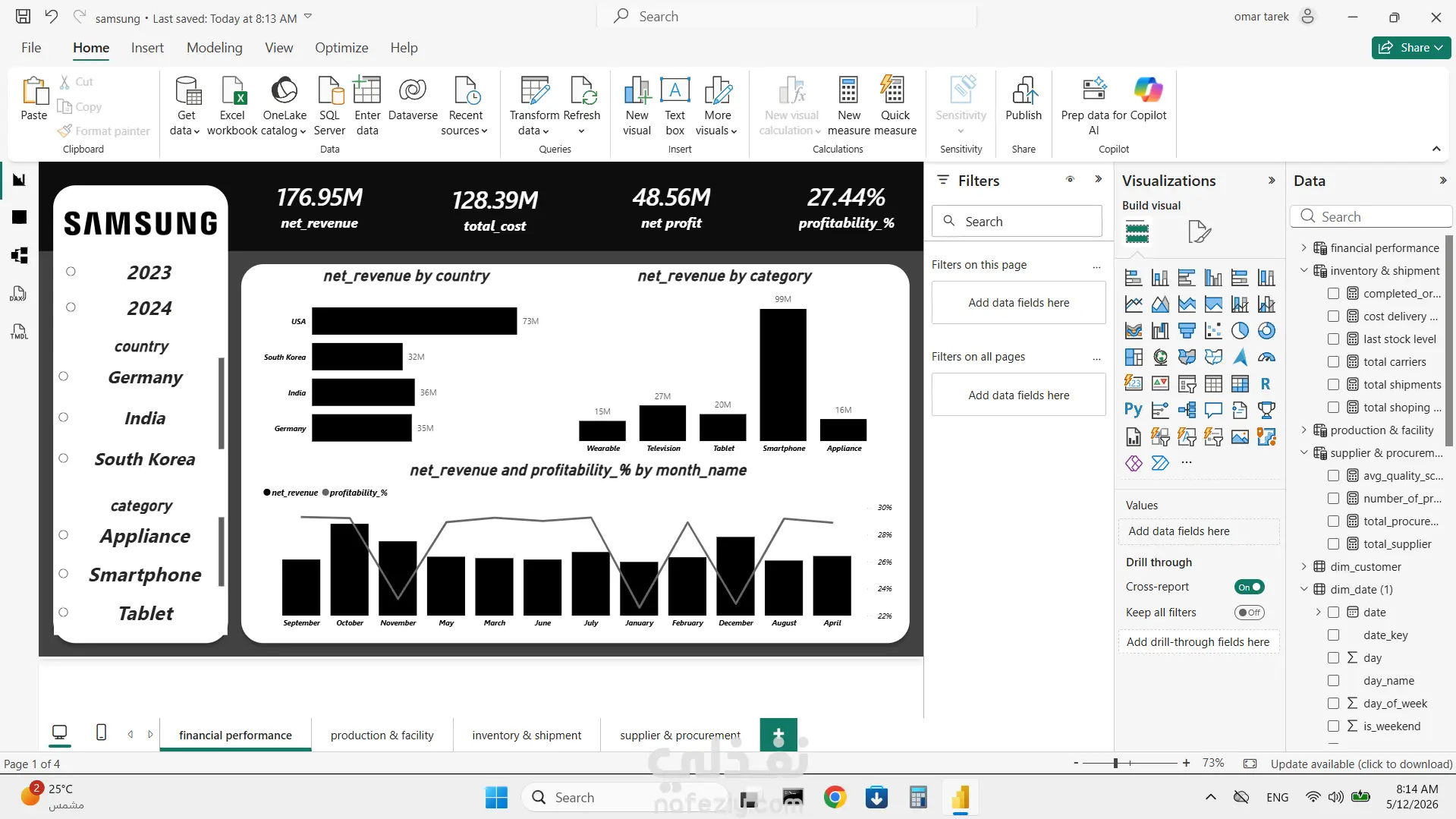Select India in country slicer
Image resolution: width=1456 pixels, height=819 pixels.
pyautogui.click(x=64, y=417)
